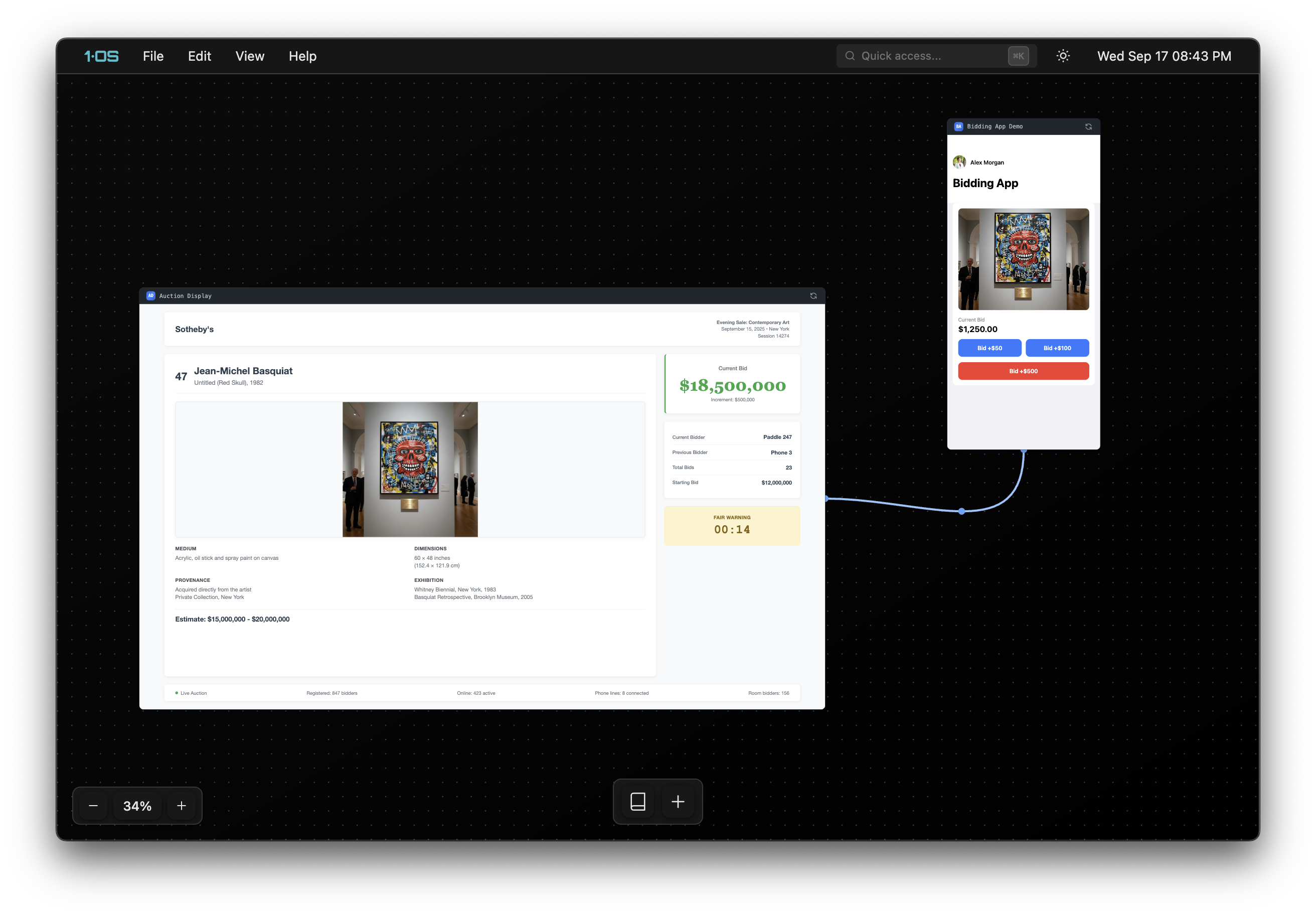1316x915 pixels.
Task: Zoom in with the plus button
Action: [181, 806]
